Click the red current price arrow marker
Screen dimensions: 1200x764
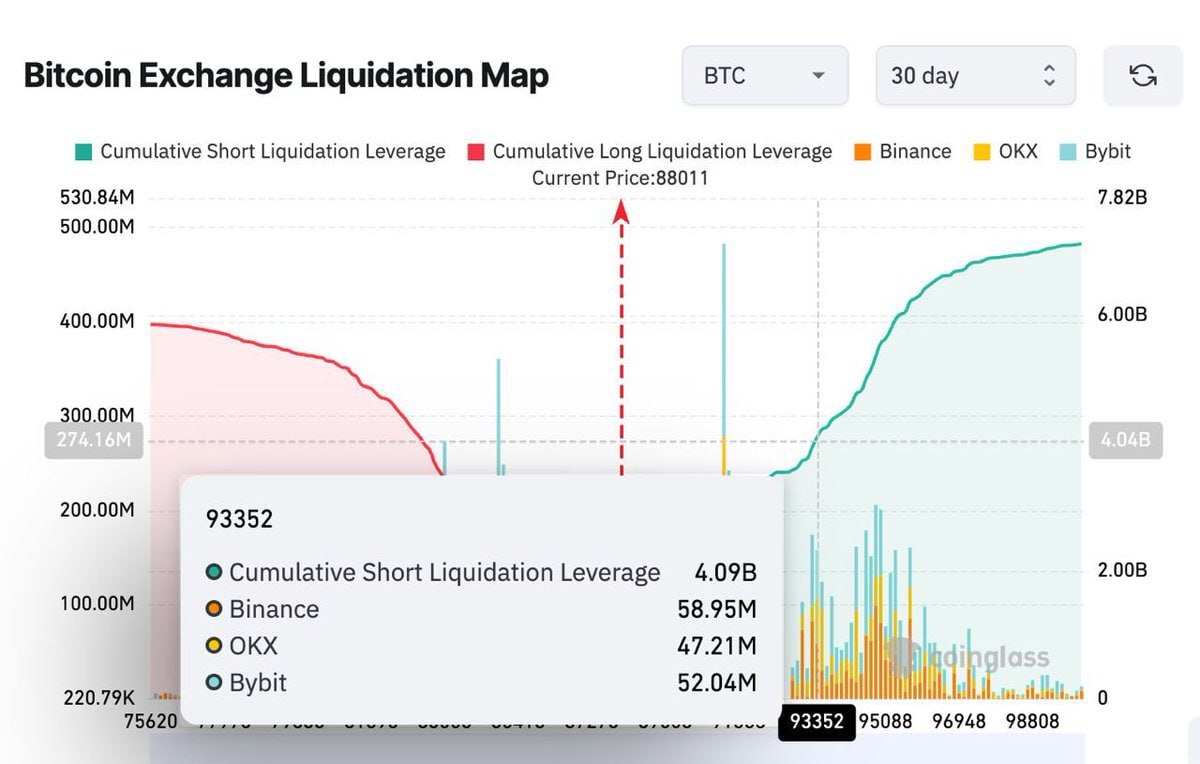click(x=621, y=211)
